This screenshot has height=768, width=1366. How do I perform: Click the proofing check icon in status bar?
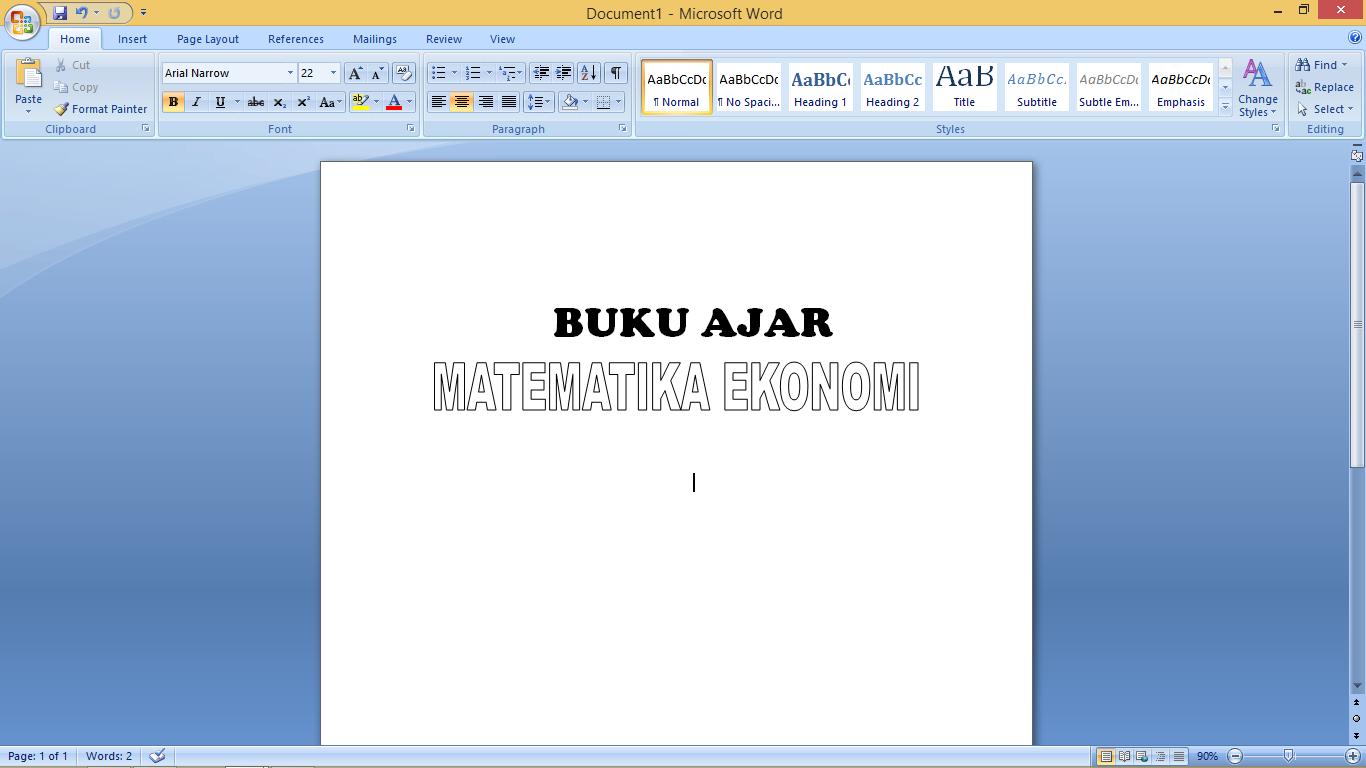pyautogui.click(x=157, y=756)
